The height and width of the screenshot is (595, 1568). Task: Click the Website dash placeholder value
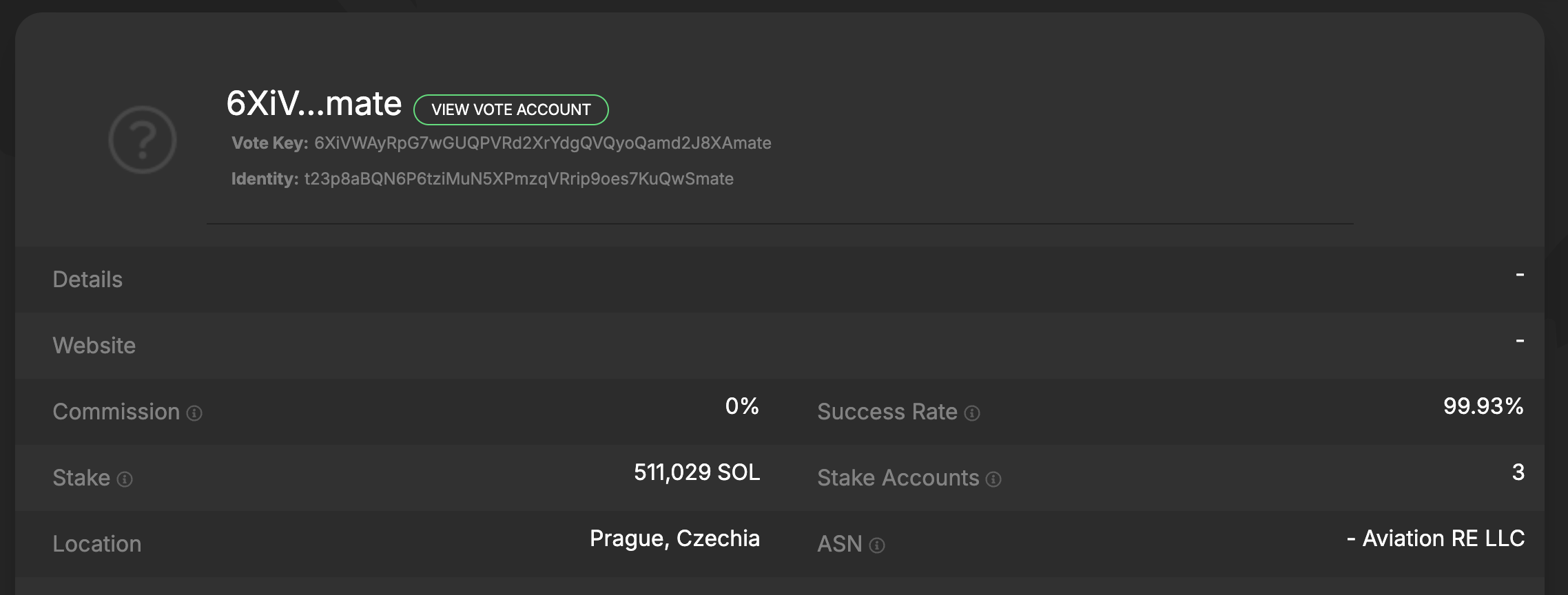[x=1520, y=341]
